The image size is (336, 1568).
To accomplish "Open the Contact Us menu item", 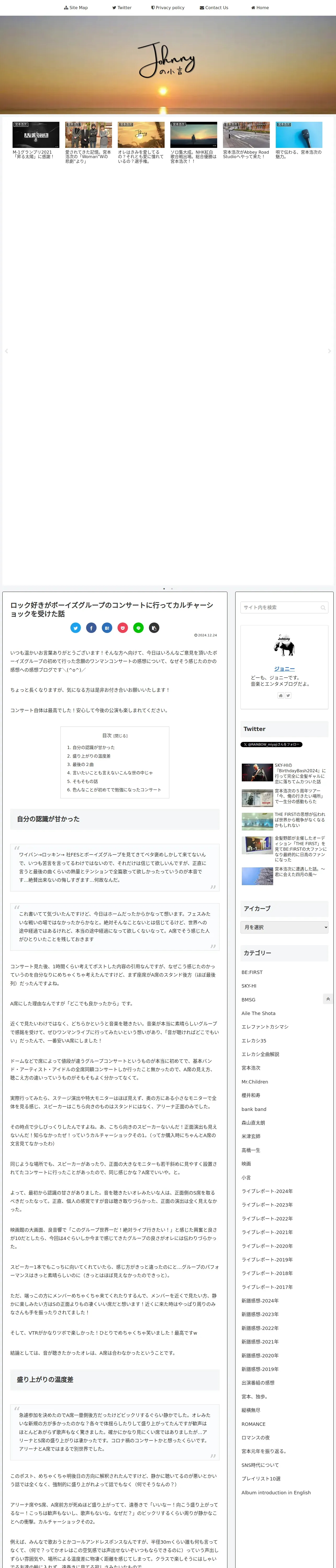I will point(214,8).
